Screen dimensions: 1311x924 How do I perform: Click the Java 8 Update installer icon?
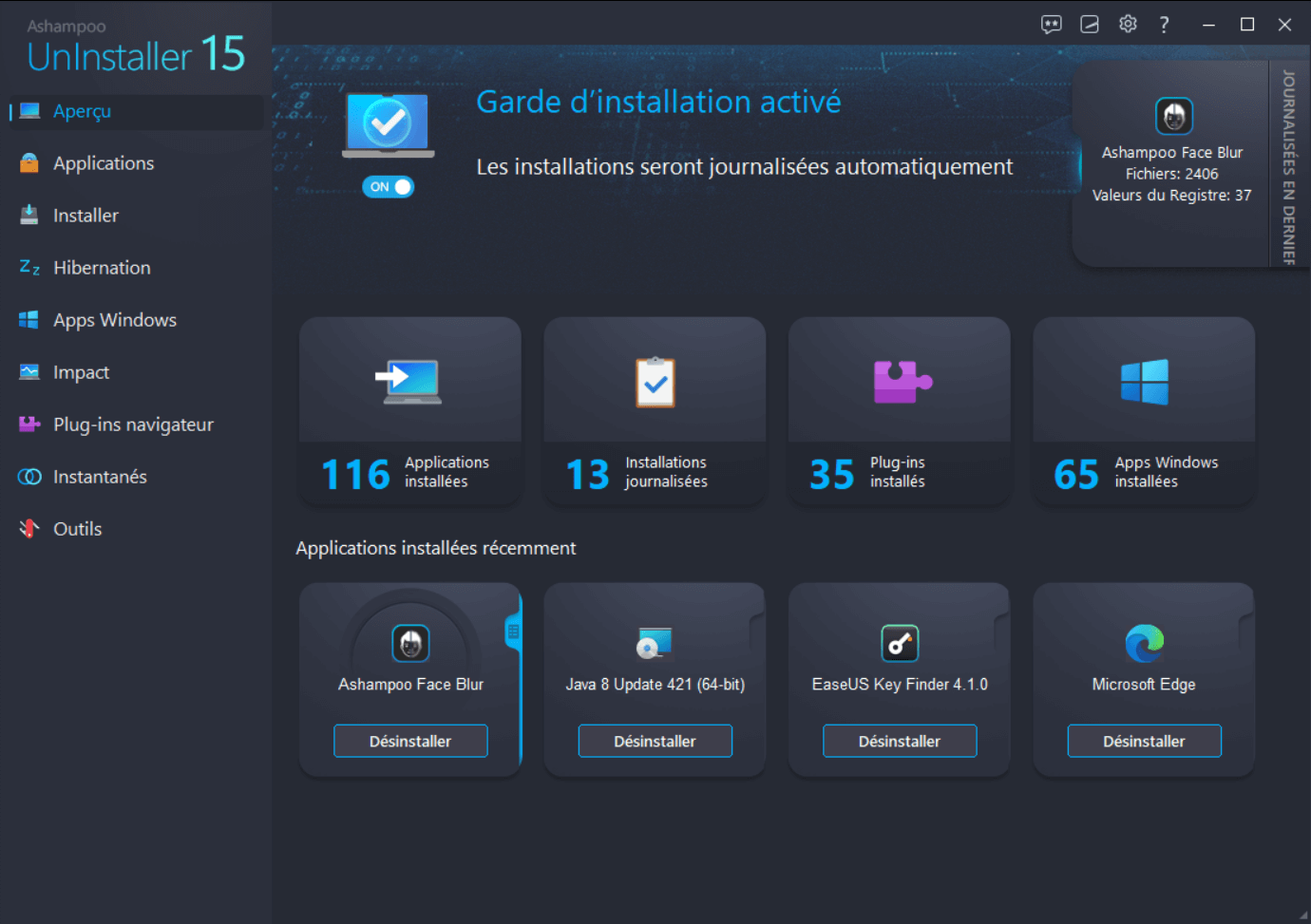(655, 644)
